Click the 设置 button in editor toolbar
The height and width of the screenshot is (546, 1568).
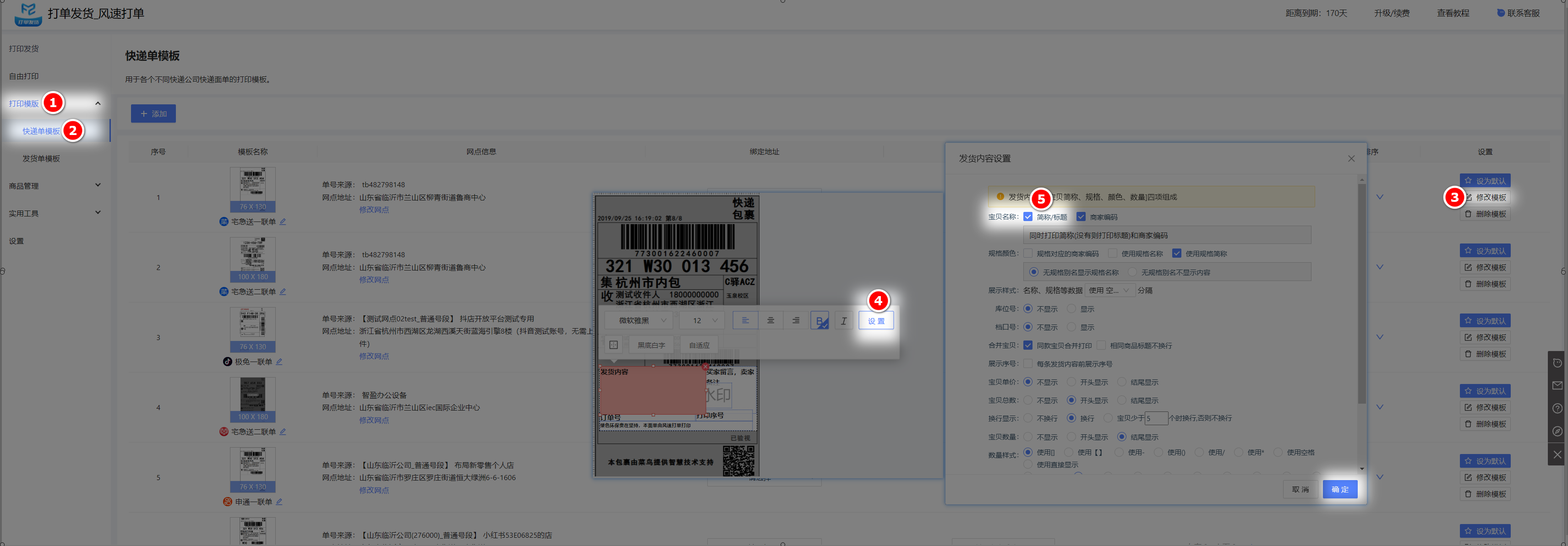[876, 320]
